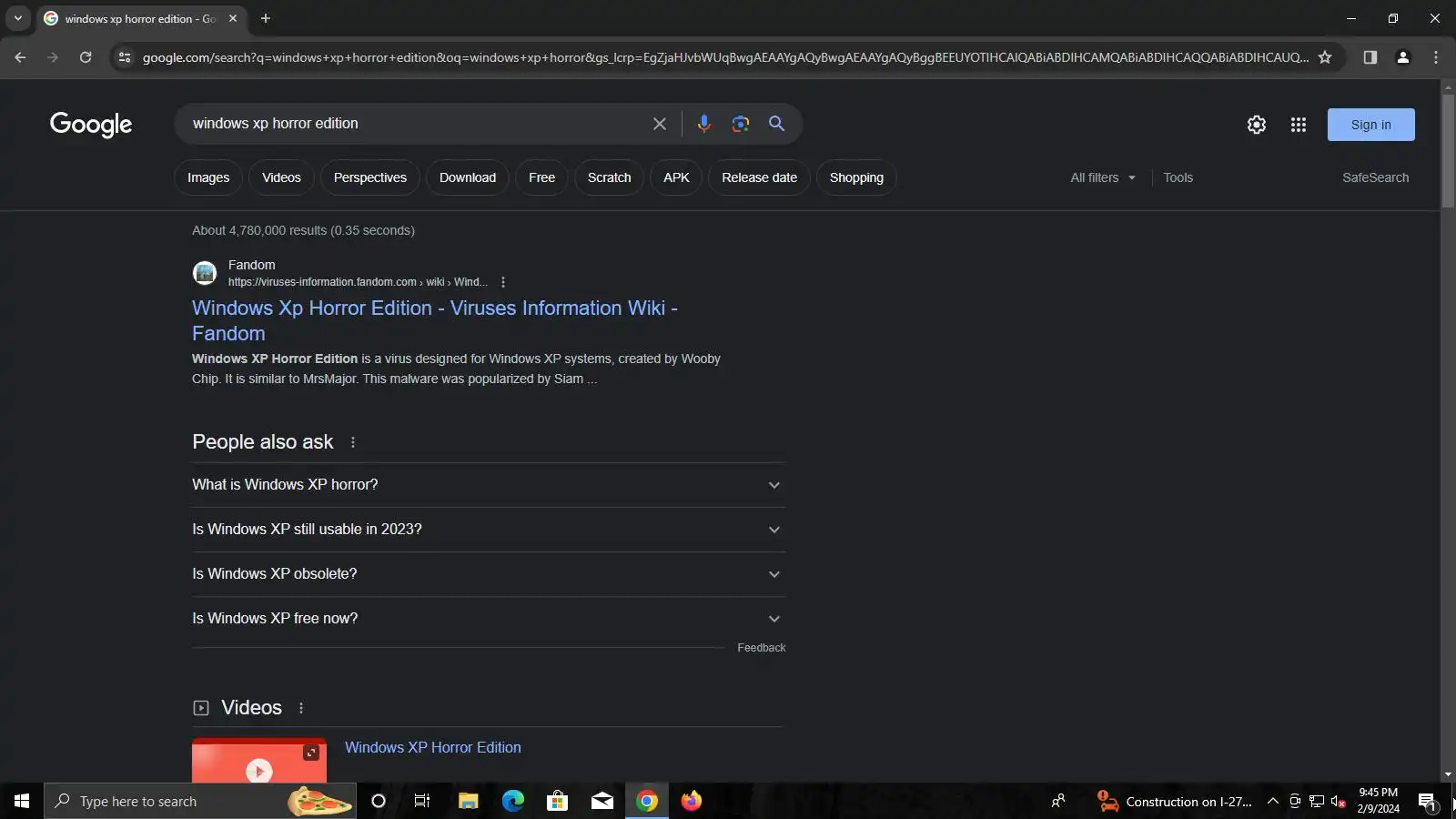Open Chrome side panel
This screenshot has width=1456, height=819.
coord(1370,57)
